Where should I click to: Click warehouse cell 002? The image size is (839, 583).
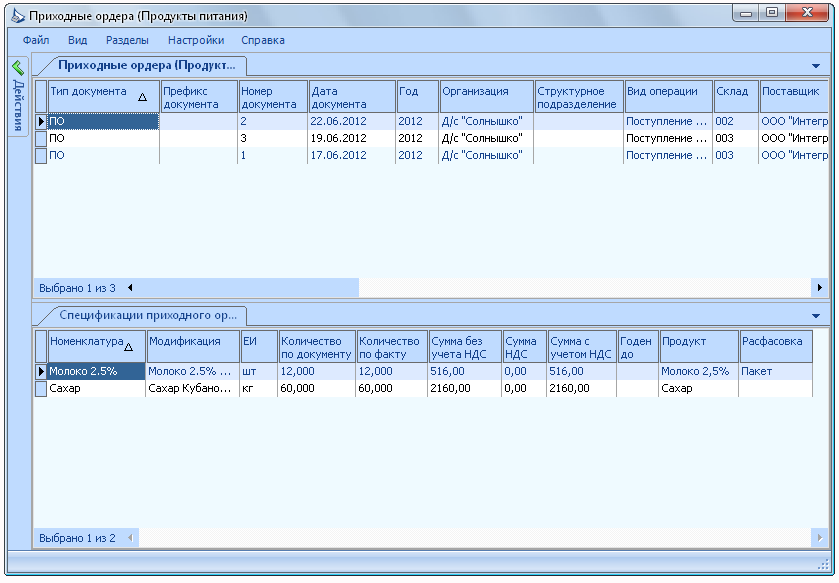(x=735, y=121)
